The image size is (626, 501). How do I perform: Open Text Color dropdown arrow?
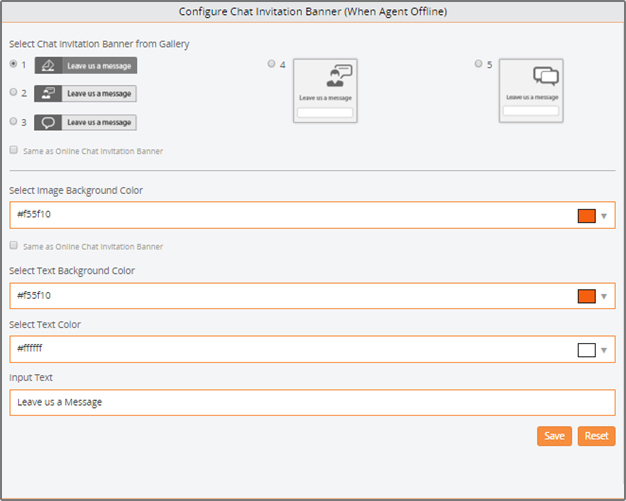click(x=604, y=350)
